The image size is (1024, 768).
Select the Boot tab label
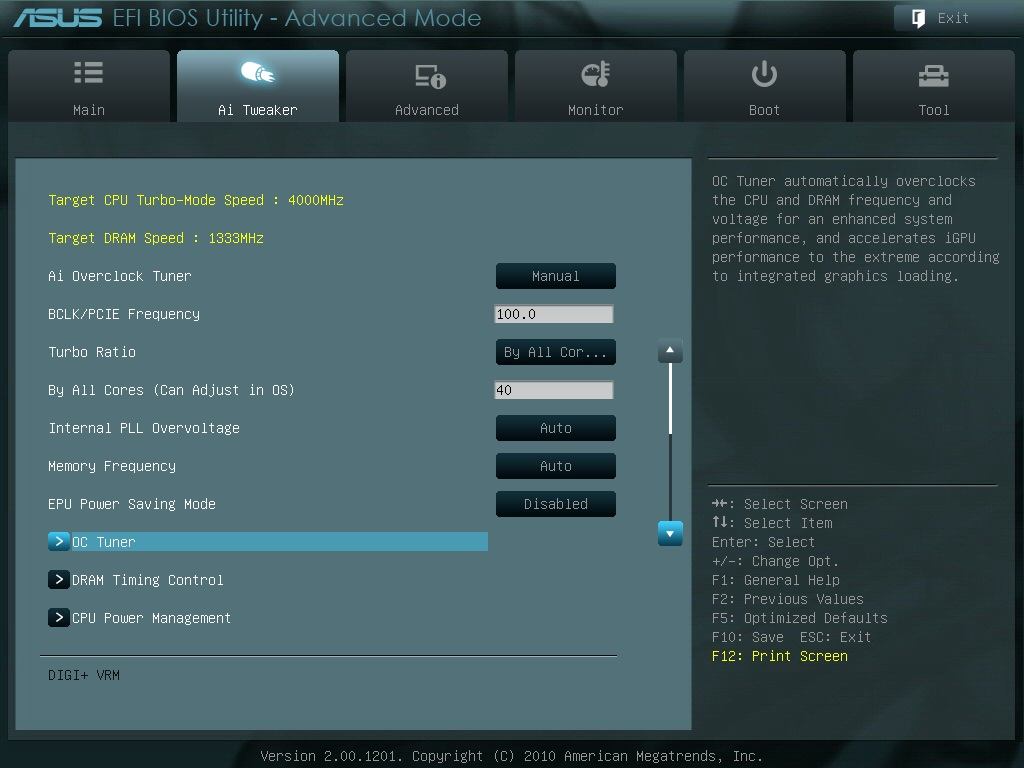coord(764,110)
